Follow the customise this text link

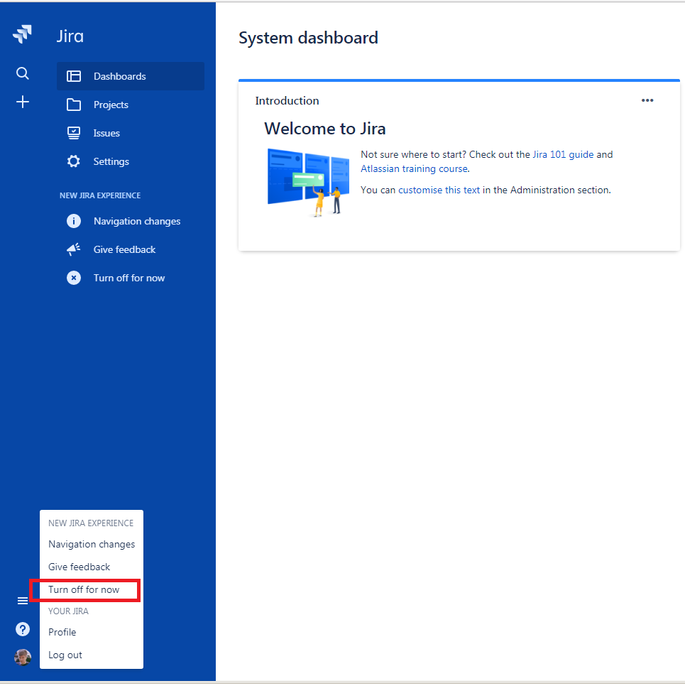pyautogui.click(x=439, y=190)
